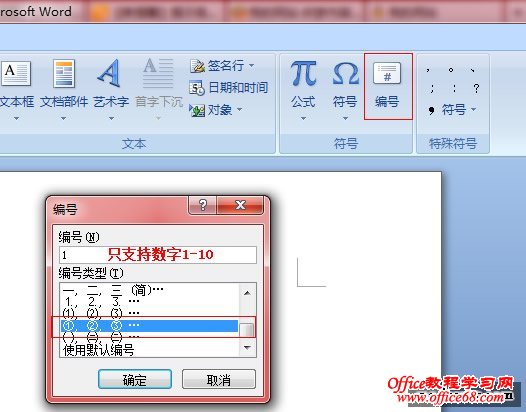Click the number input field in dialog
This screenshot has width=526, height=412.
pos(158,255)
